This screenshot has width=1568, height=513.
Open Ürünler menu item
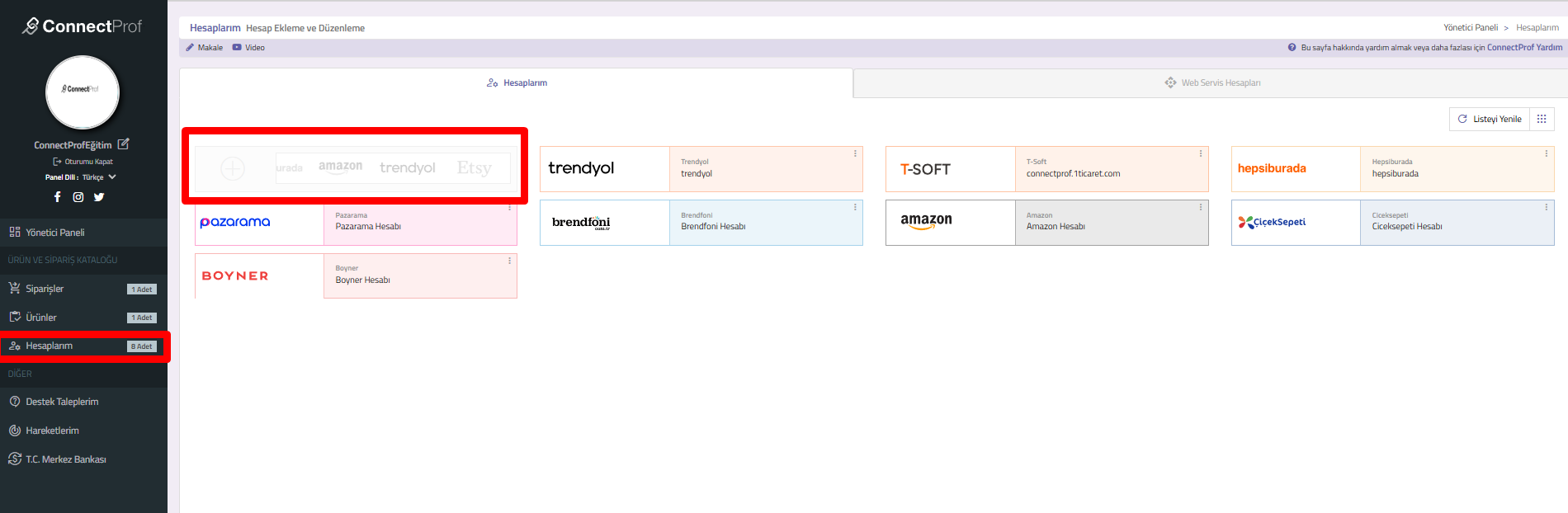pos(83,318)
